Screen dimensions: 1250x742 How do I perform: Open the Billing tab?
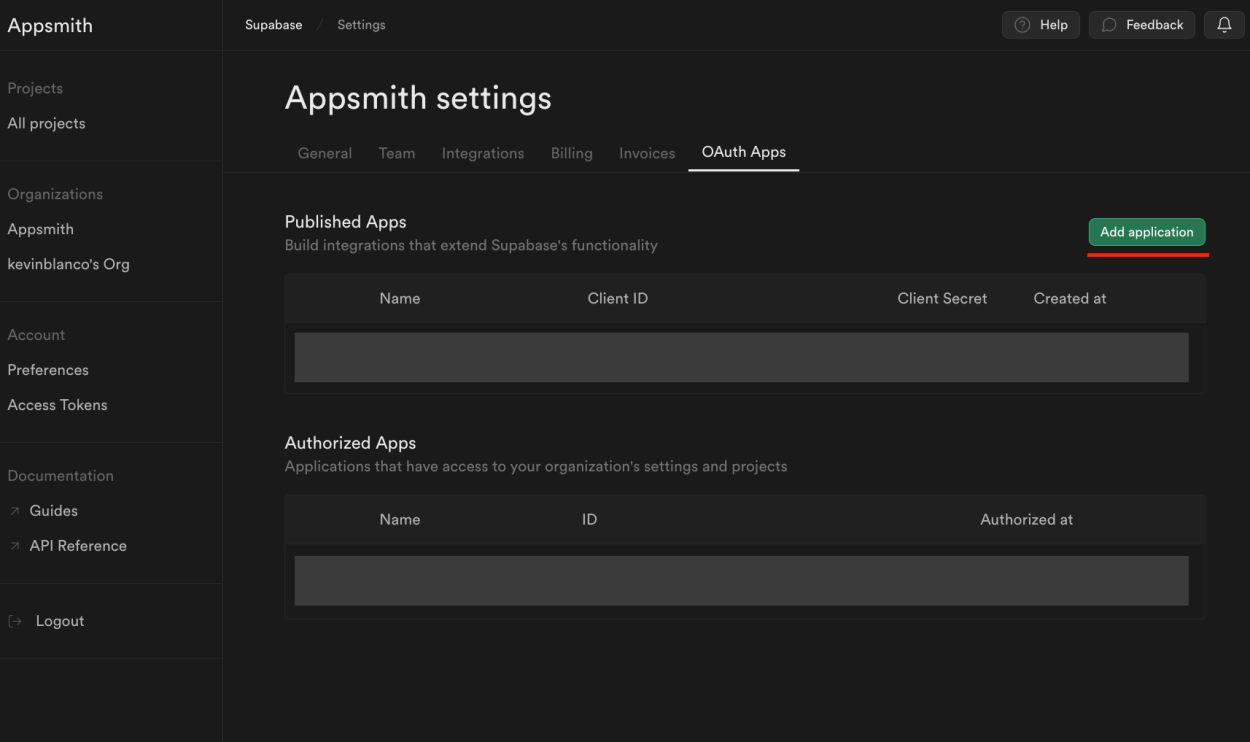click(x=571, y=153)
